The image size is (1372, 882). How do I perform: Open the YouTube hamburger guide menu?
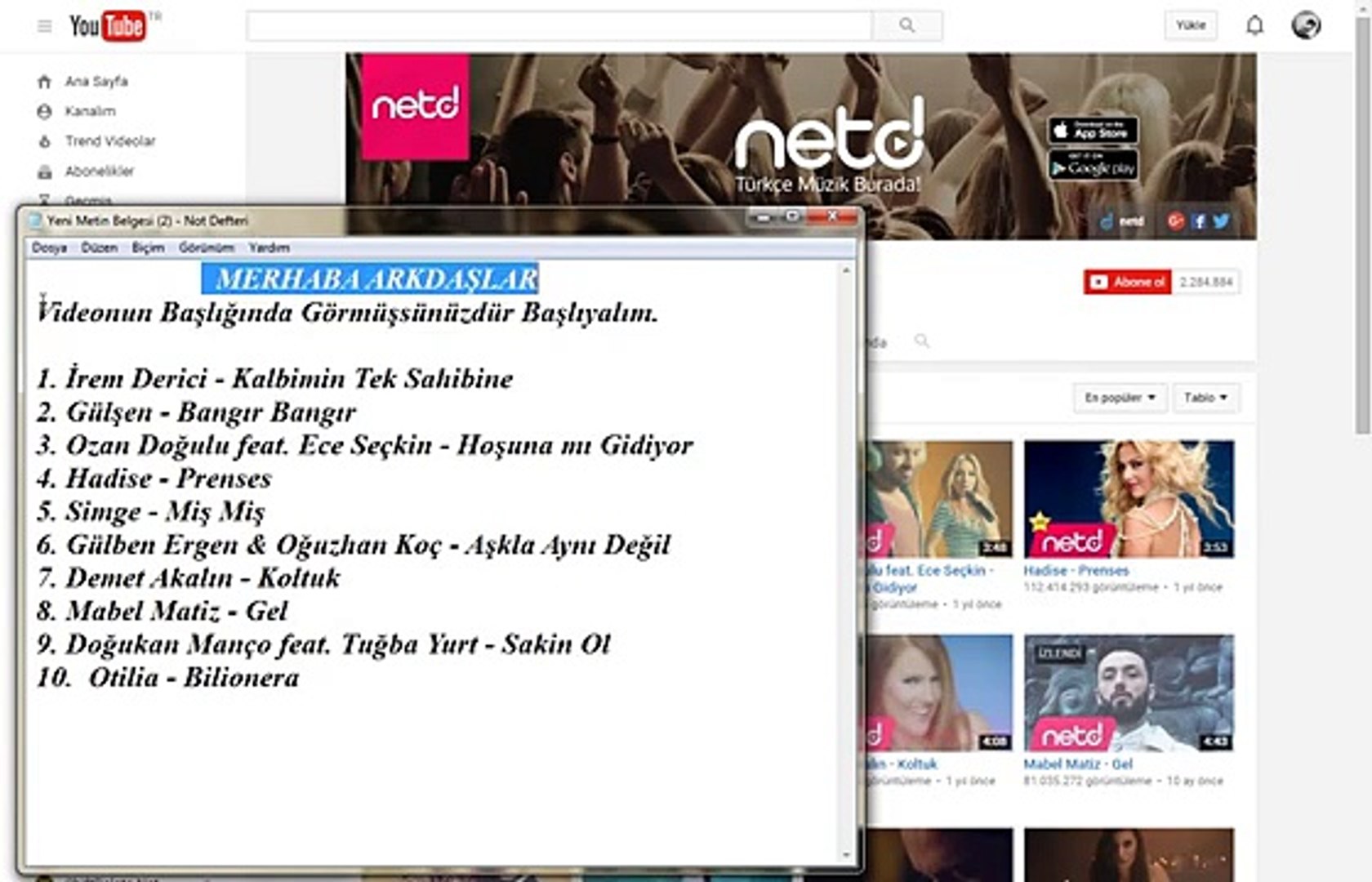coord(45,26)
